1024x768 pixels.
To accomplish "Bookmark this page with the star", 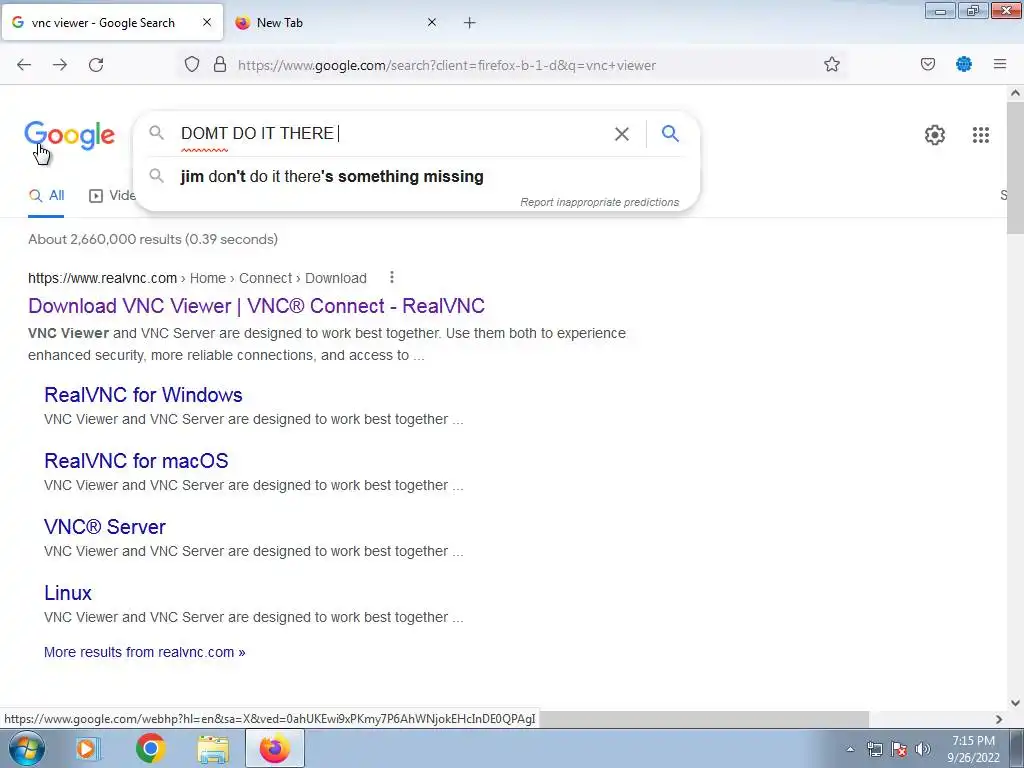I will point(831,64).
